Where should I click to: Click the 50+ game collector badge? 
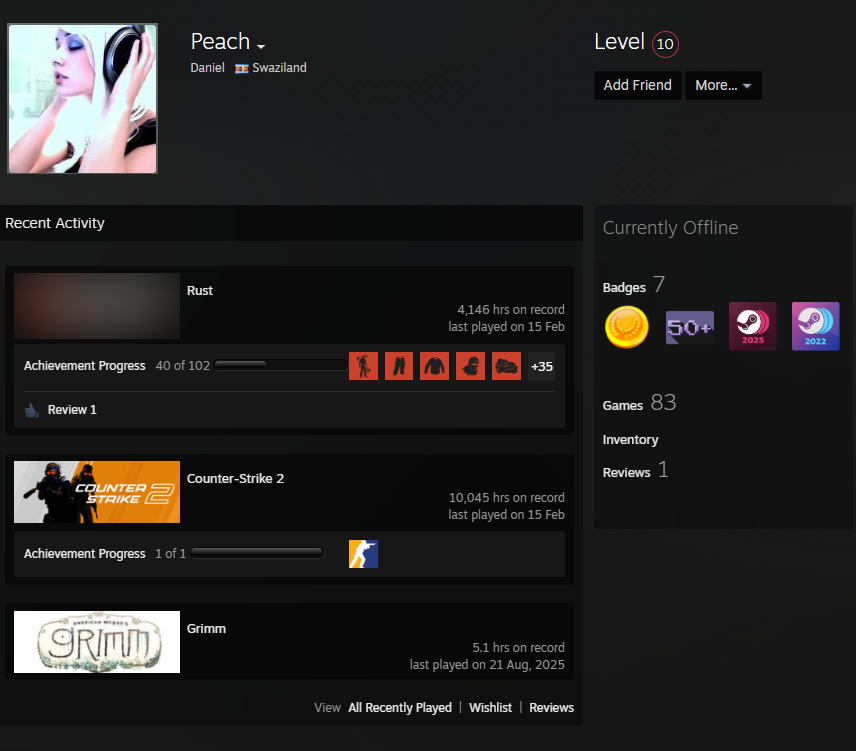click(x=689, y=327)
